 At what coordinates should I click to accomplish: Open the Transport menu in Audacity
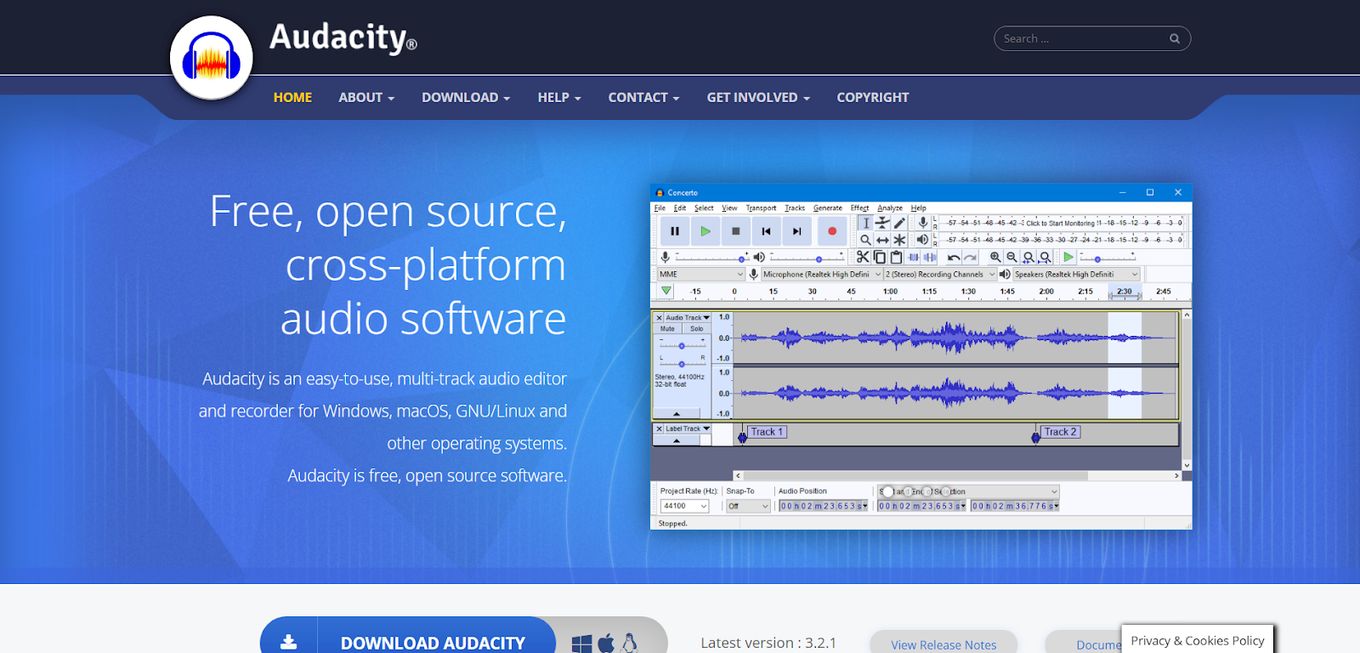pyautogui.click(x=761, y=208)
